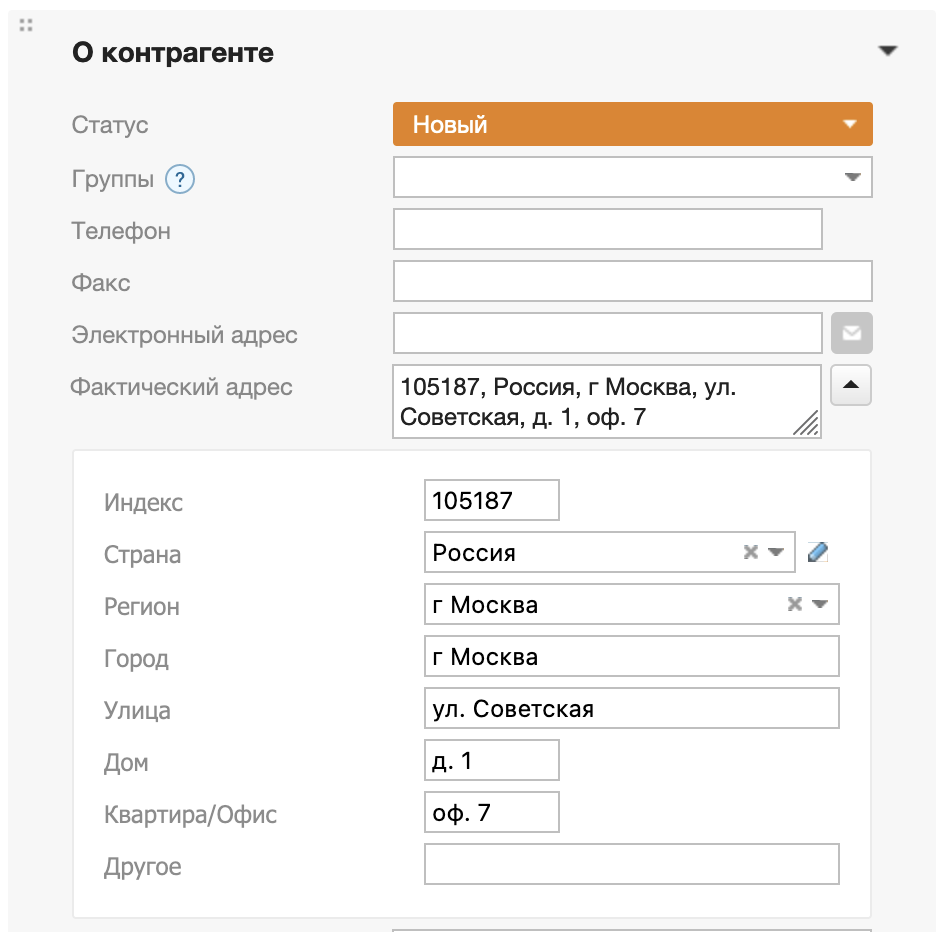Click the Электронный адрес input field
The height and width of the screenshot is (932, 948).
607,333
